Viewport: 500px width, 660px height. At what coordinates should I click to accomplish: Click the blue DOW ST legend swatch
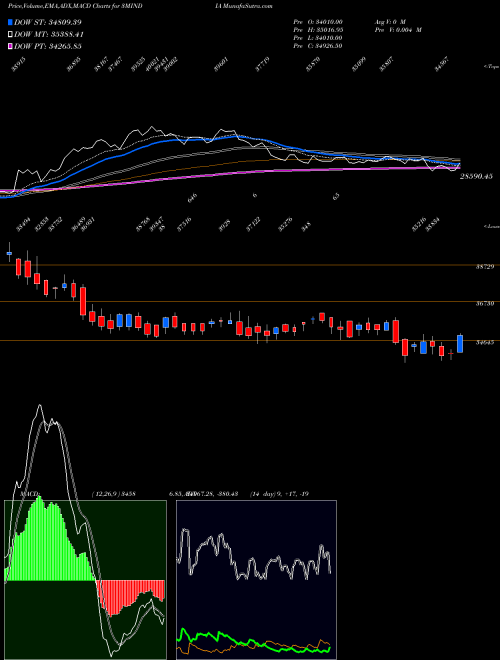click(10, 22)
